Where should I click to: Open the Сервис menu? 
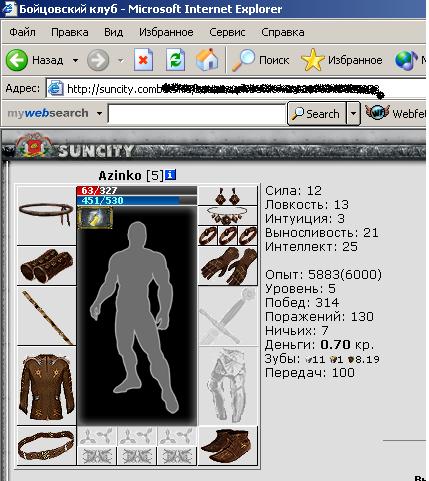[227, 32]
